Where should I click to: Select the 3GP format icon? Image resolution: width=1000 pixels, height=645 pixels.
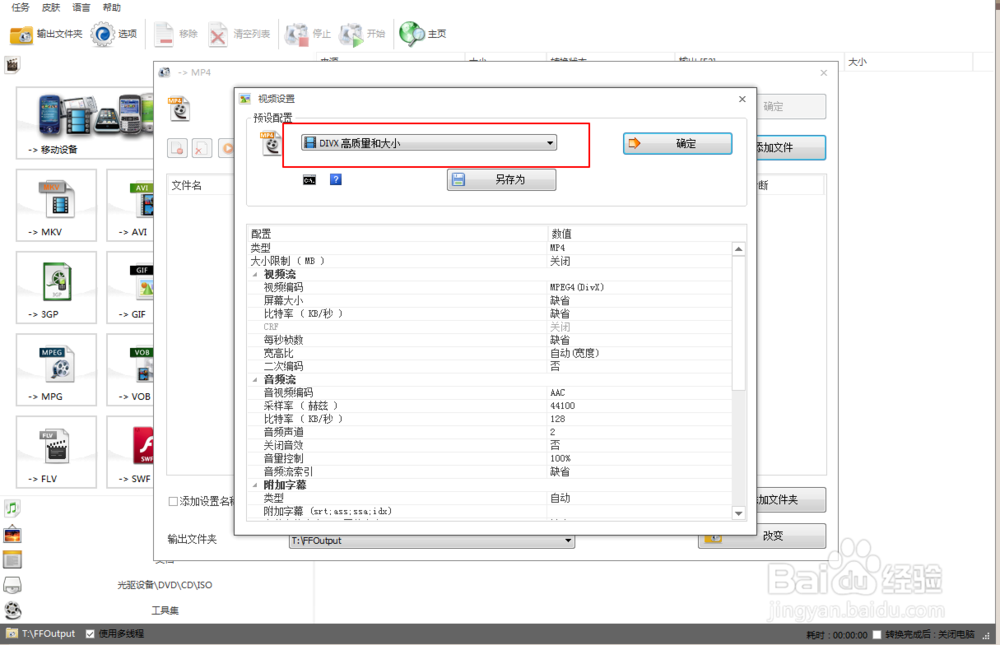(56, 288)
